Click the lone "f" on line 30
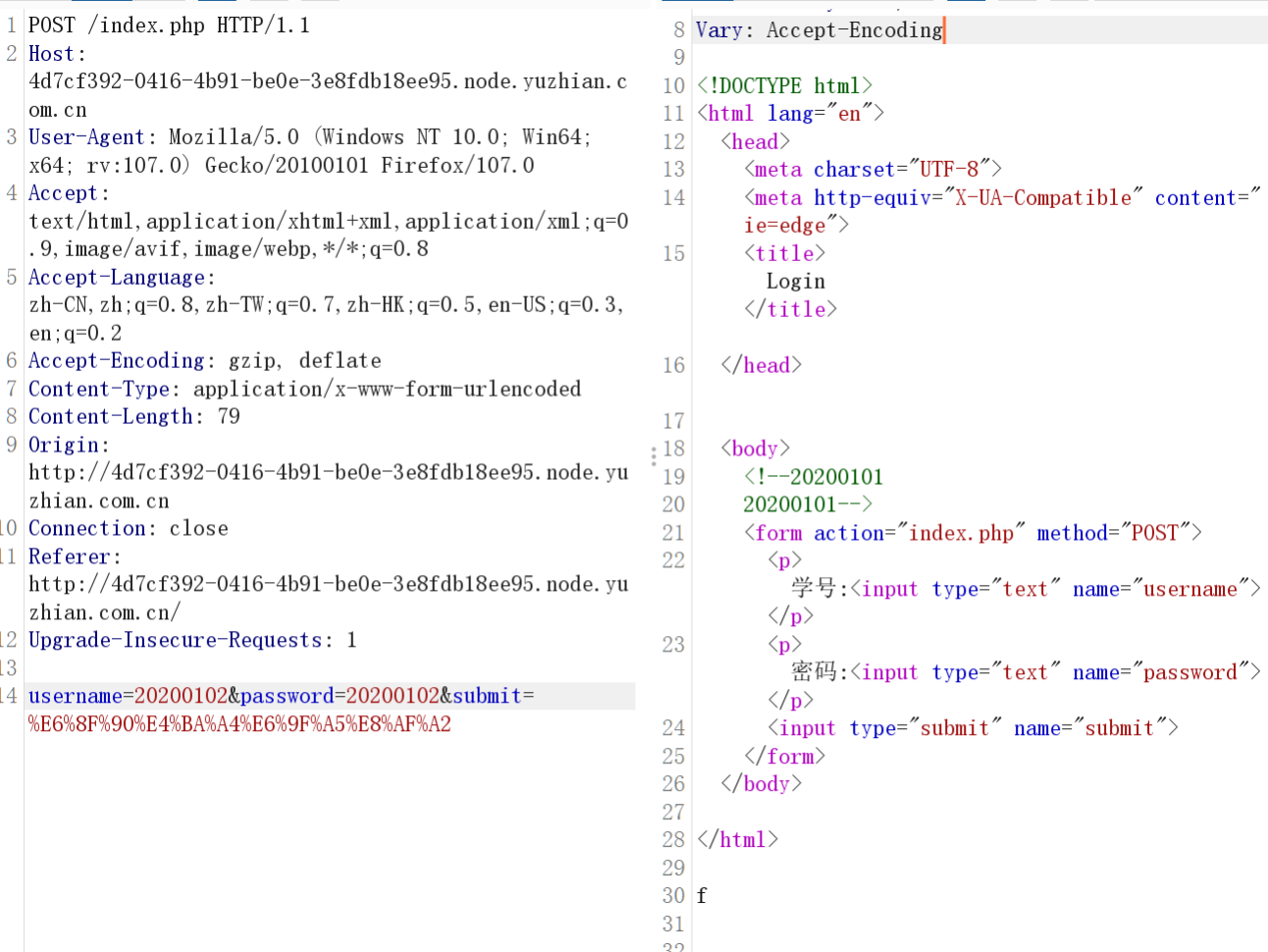The width and height of the screenshot is (1268, 952). tap(702, 896)
